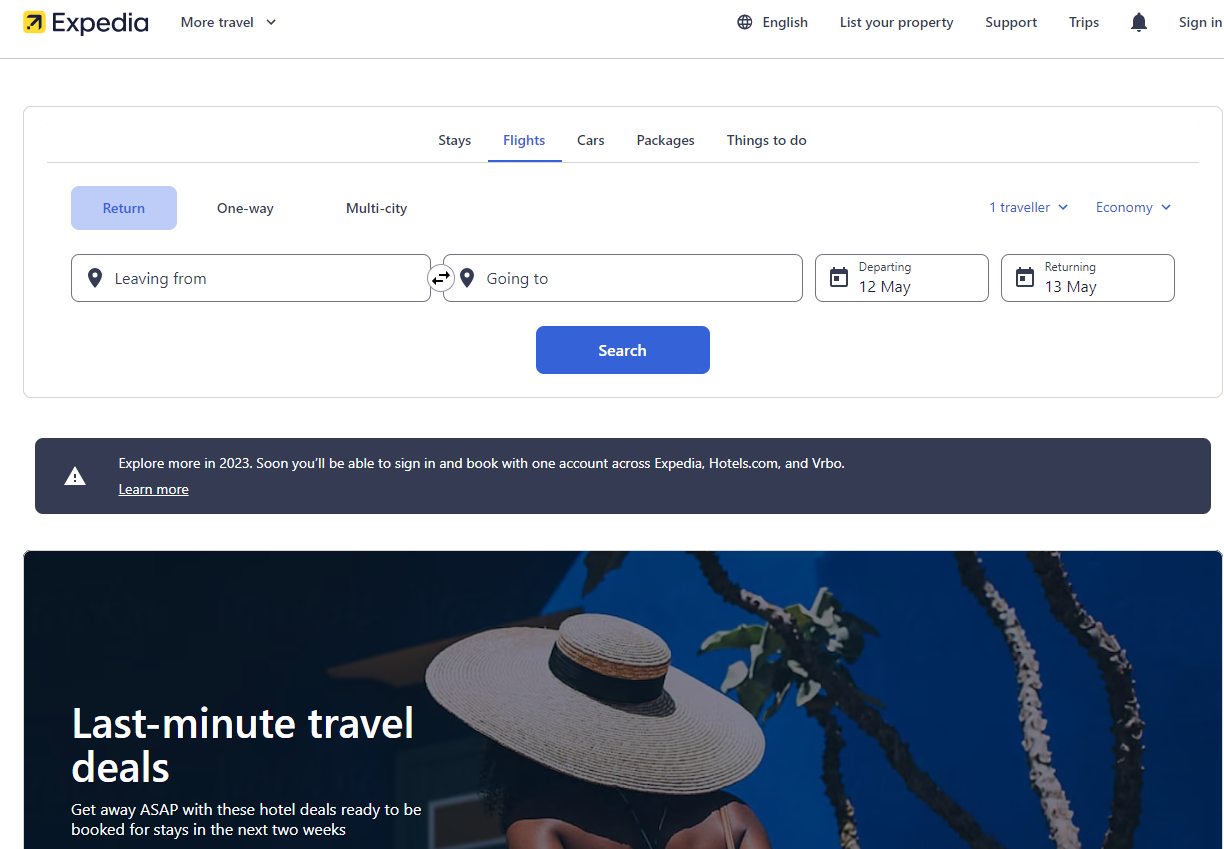Open the Economy cabin class dropdown

pyautogui.click(x=1133, y=207)
